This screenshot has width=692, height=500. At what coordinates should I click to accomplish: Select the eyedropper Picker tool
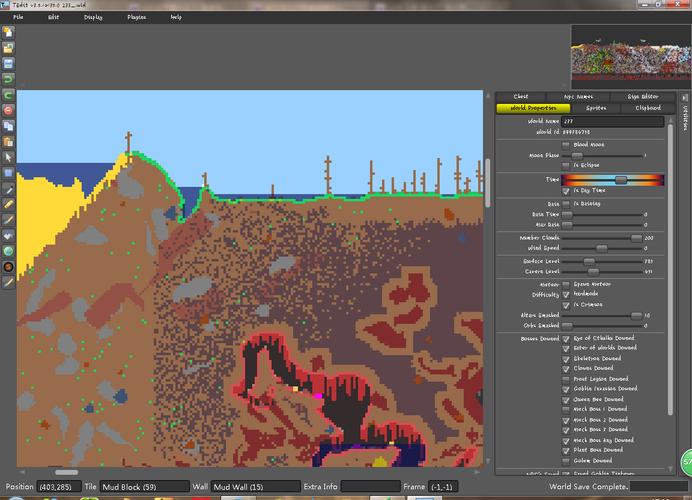point(8,189)
